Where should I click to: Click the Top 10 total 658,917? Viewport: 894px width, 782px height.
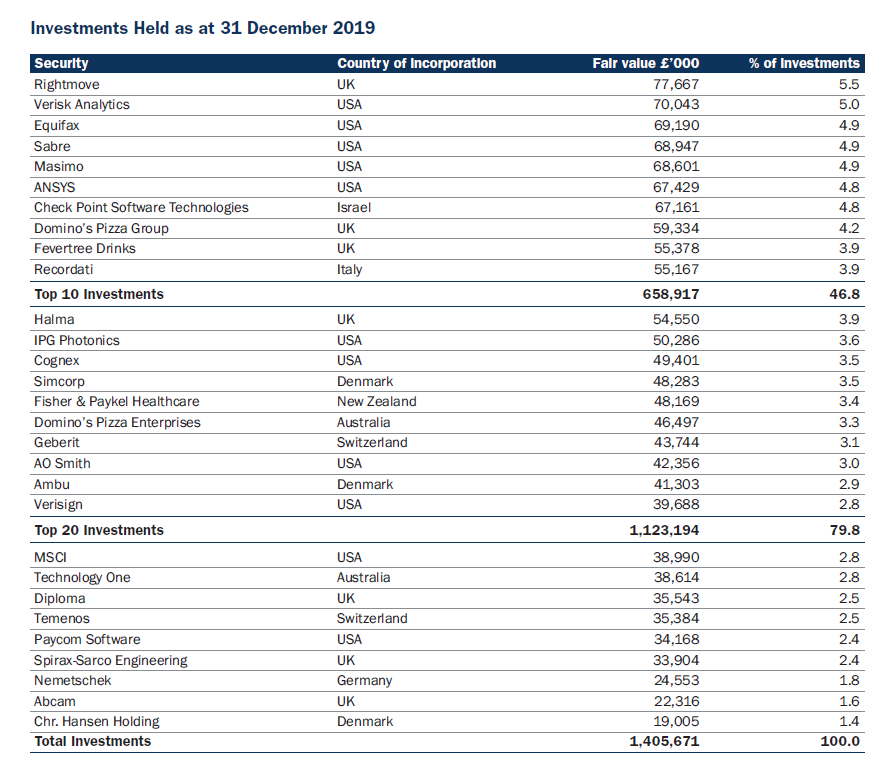point(671,294)
